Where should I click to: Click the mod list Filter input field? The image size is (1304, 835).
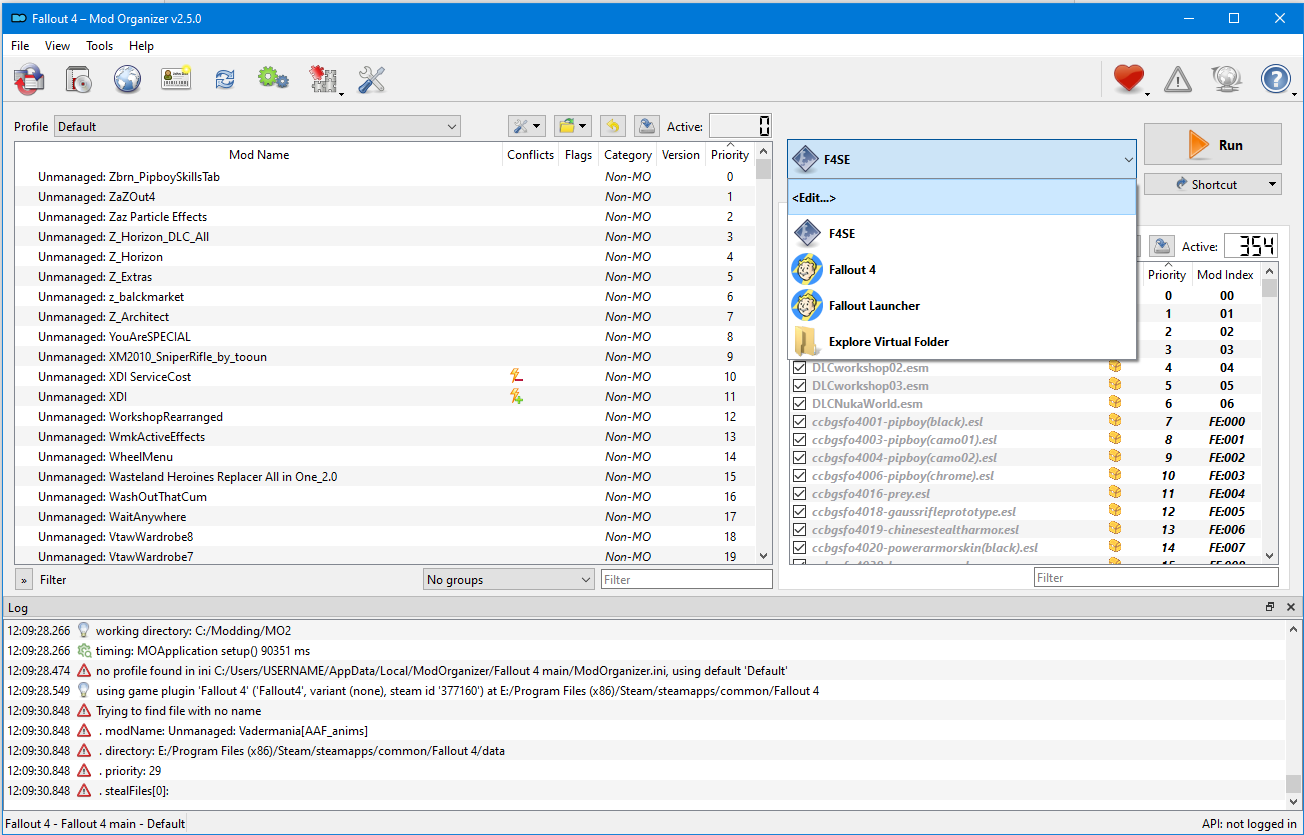click(x=686, y=580)
